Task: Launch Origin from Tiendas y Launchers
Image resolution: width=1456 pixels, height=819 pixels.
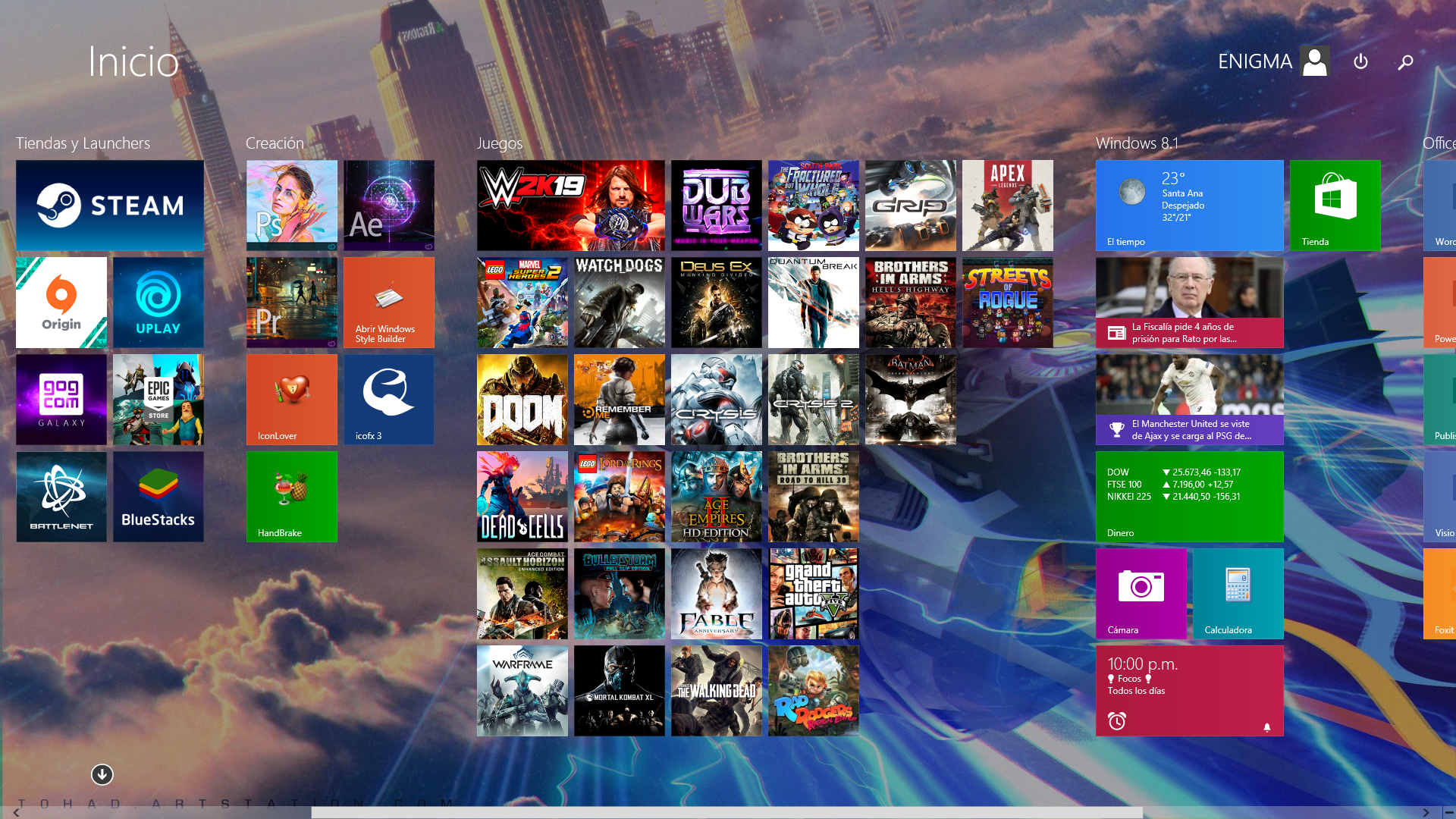Action: [x=61, y=303]
